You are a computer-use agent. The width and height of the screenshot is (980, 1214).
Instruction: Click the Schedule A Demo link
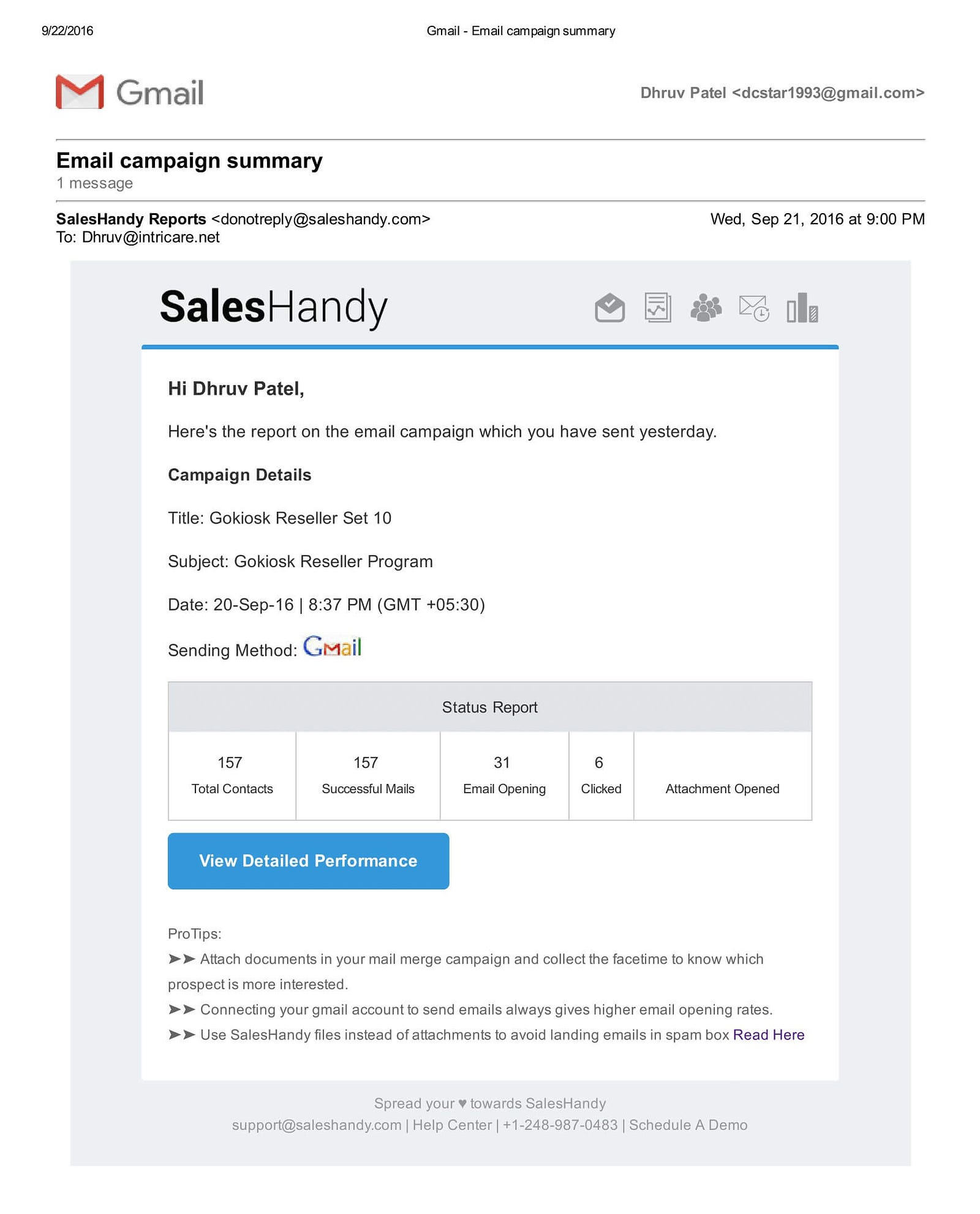tap(688, 1125)
